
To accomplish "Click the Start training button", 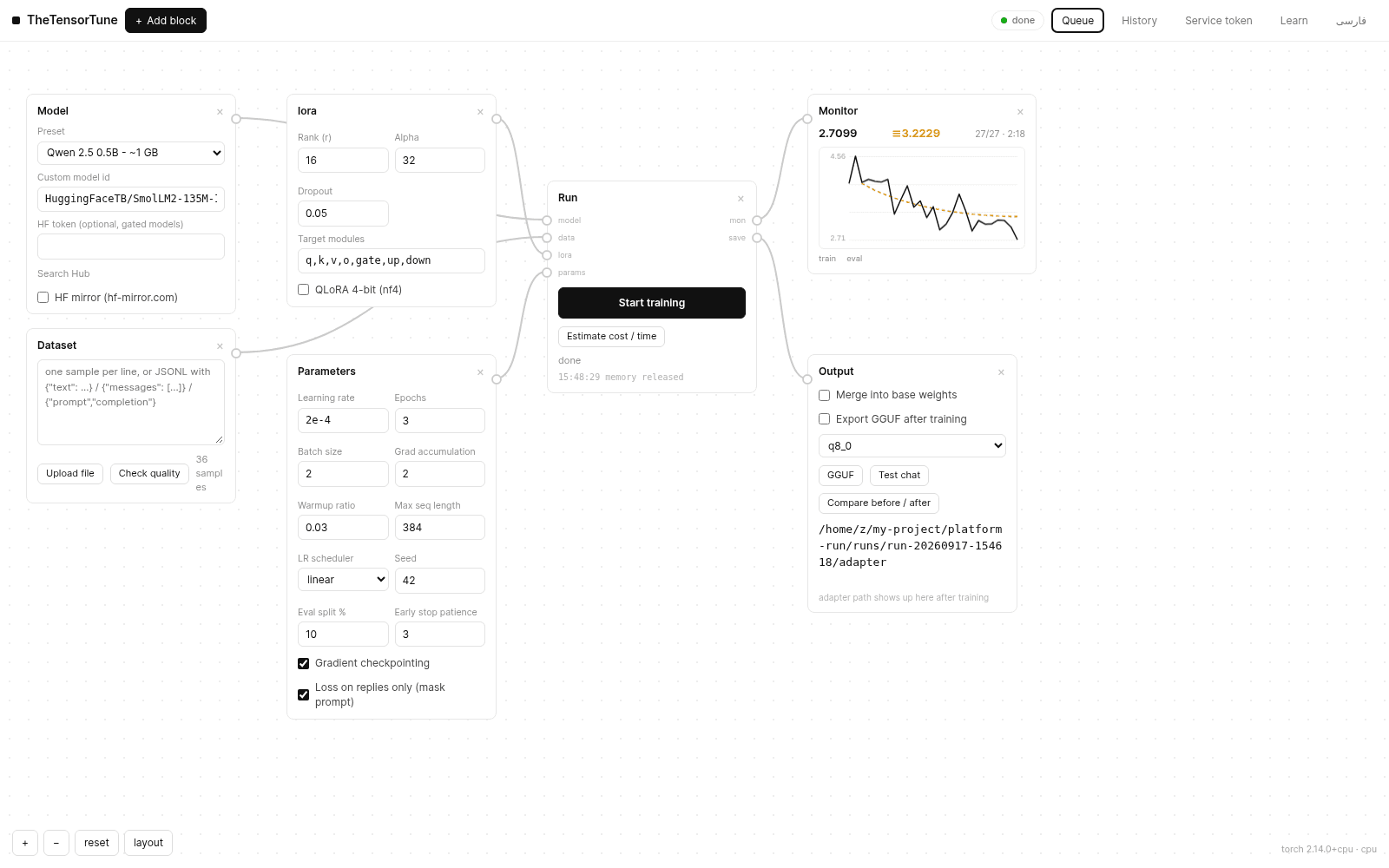I will coord(652,303).
